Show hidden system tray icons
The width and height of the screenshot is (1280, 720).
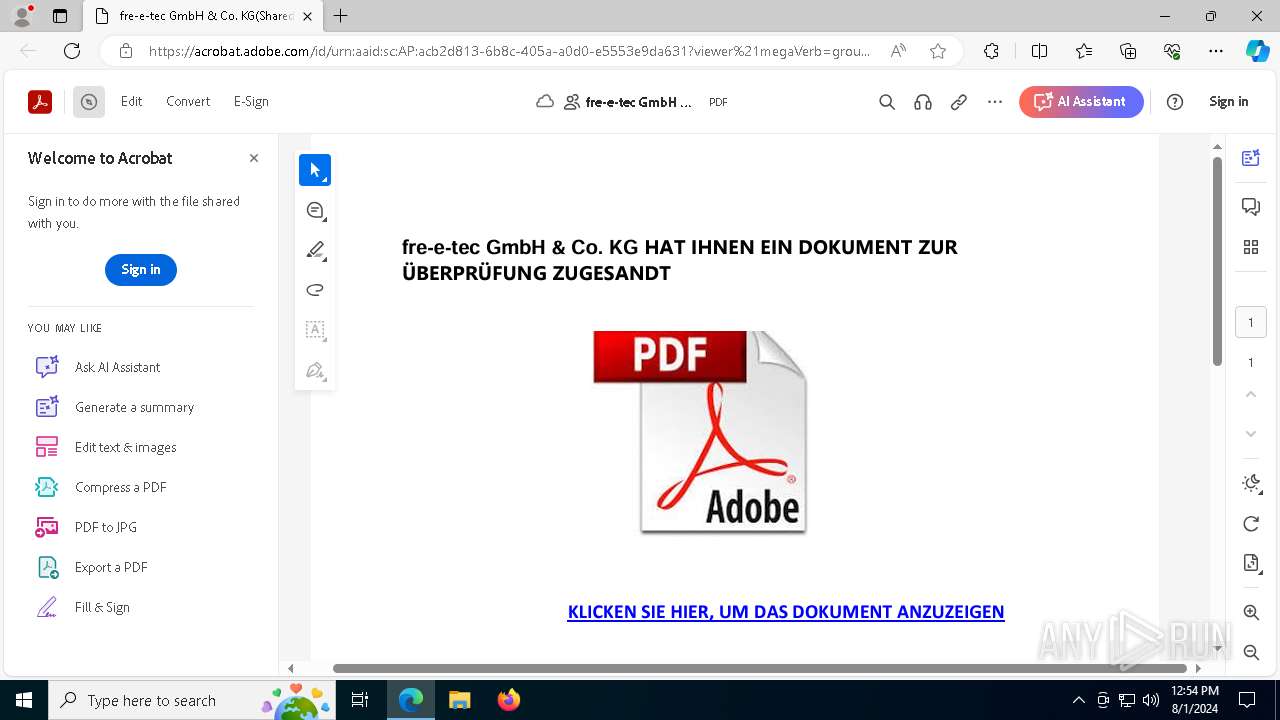tap(1078, 700)
